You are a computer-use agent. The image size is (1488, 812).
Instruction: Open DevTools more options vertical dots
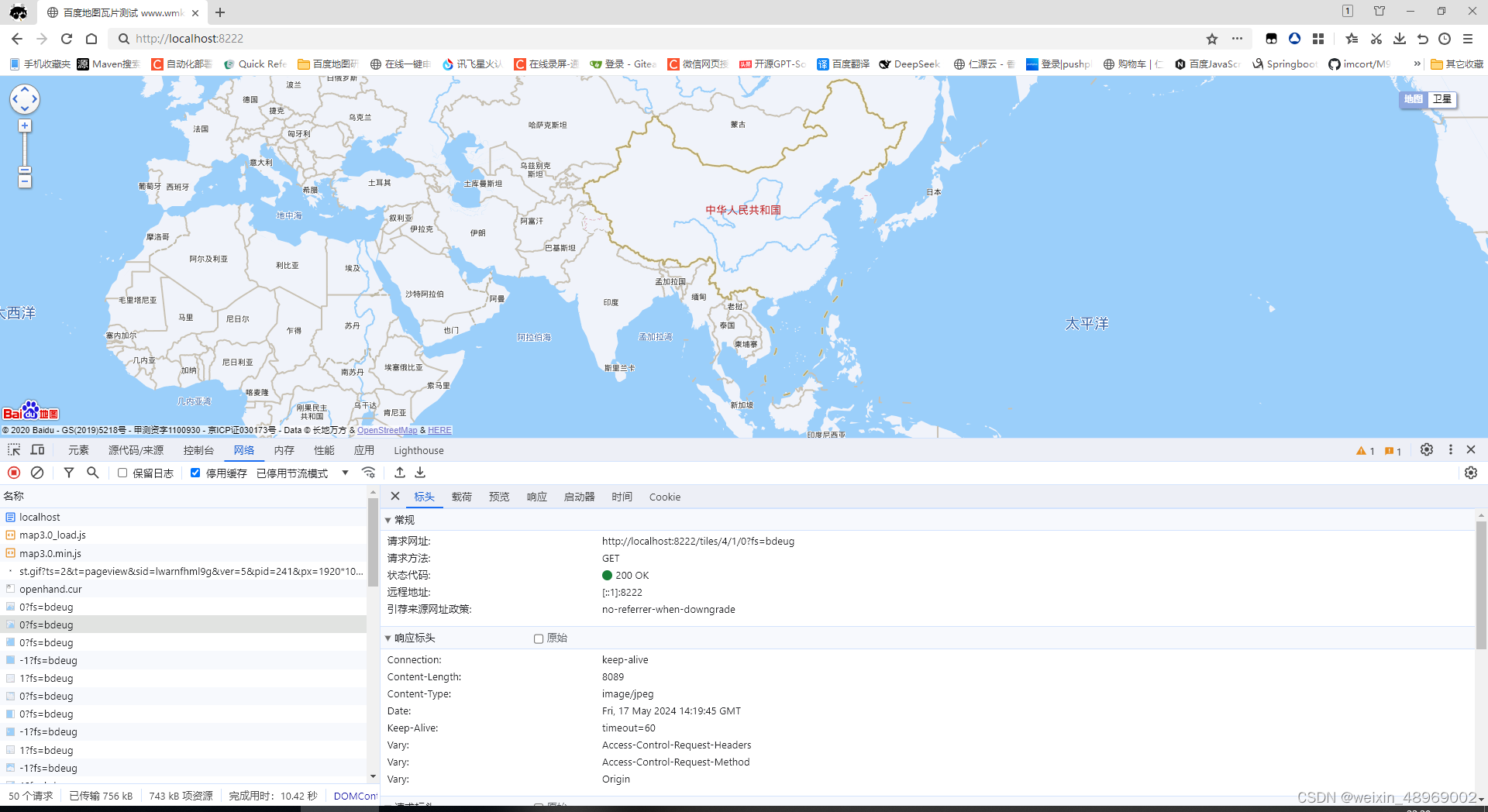pyautogui.click(x=1451, y=450)
